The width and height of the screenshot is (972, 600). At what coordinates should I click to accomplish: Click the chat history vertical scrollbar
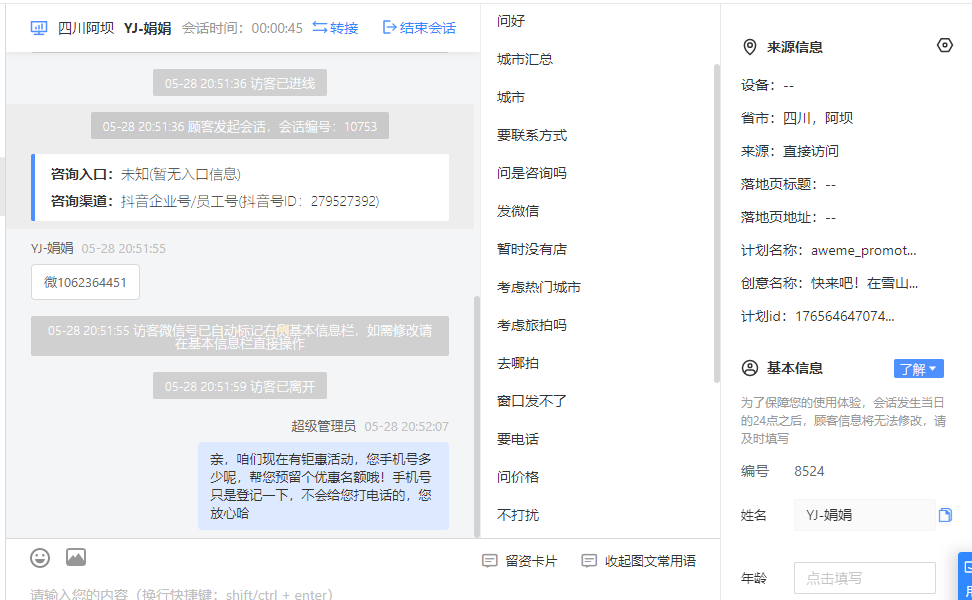click(477, 417)
